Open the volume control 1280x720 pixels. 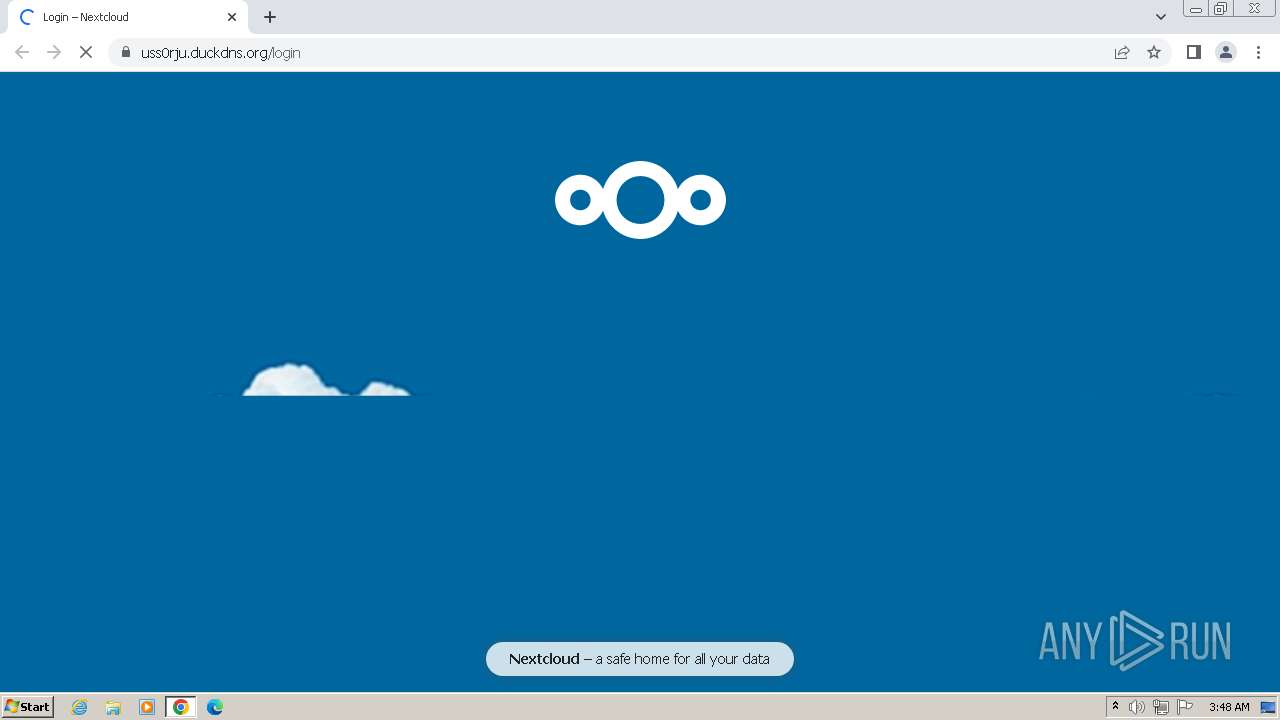[x=1137, y=707]
